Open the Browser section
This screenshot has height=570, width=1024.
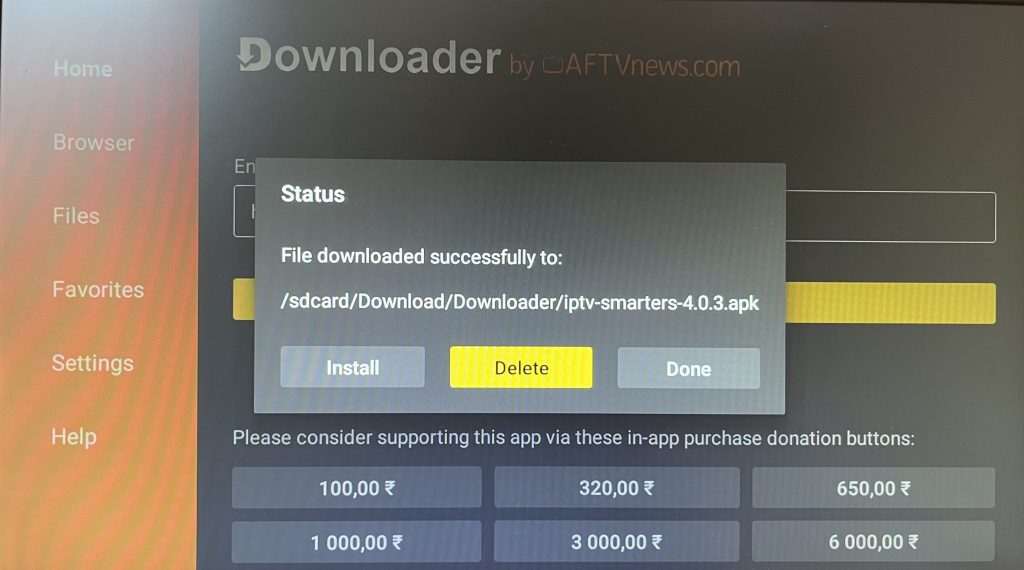pyautogui.click(x=94, y=142)
